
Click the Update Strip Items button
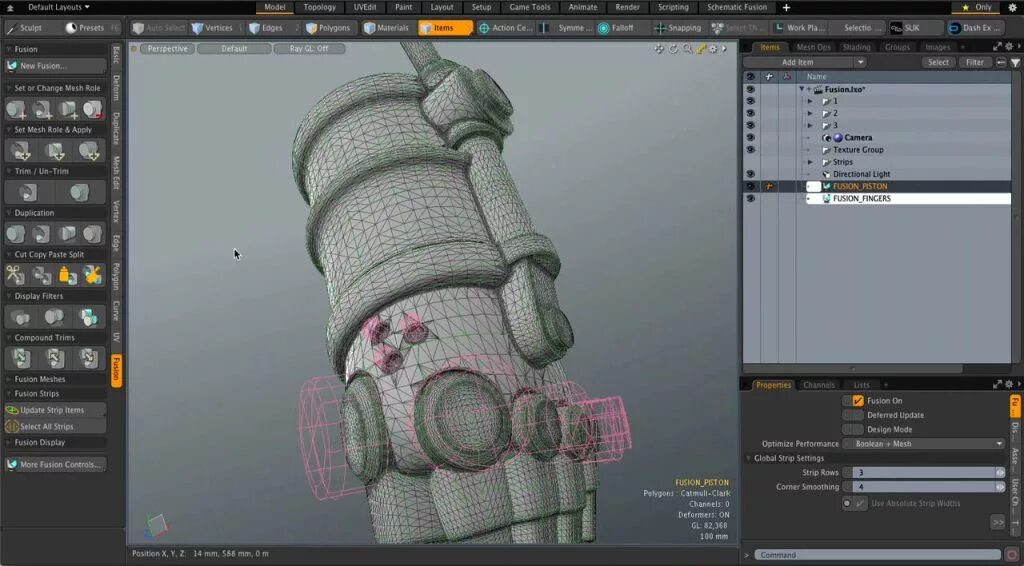click(55, 410)
